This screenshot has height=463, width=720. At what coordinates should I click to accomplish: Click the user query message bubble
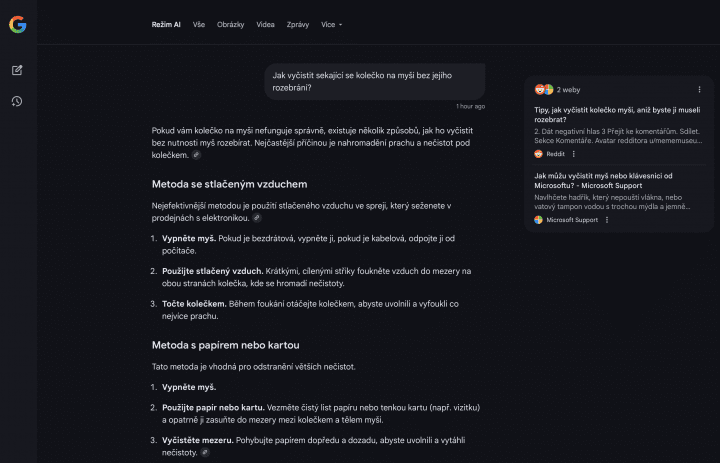(x=375, y=80)
